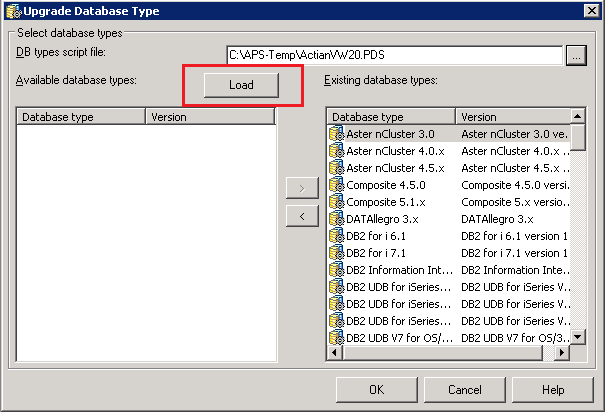Viewport: 606px width, 412px height.
Task: Click the DB2 for i 7.1 icon
Action: (337, 252)
